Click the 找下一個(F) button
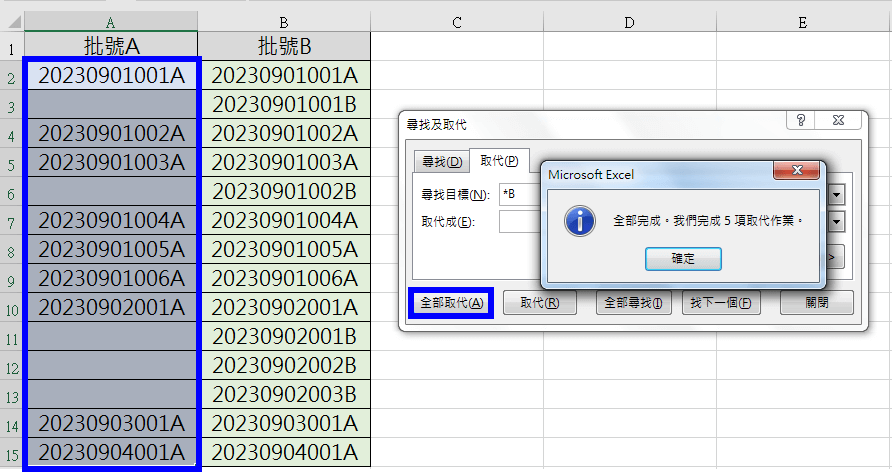 (x=716, y=303)
